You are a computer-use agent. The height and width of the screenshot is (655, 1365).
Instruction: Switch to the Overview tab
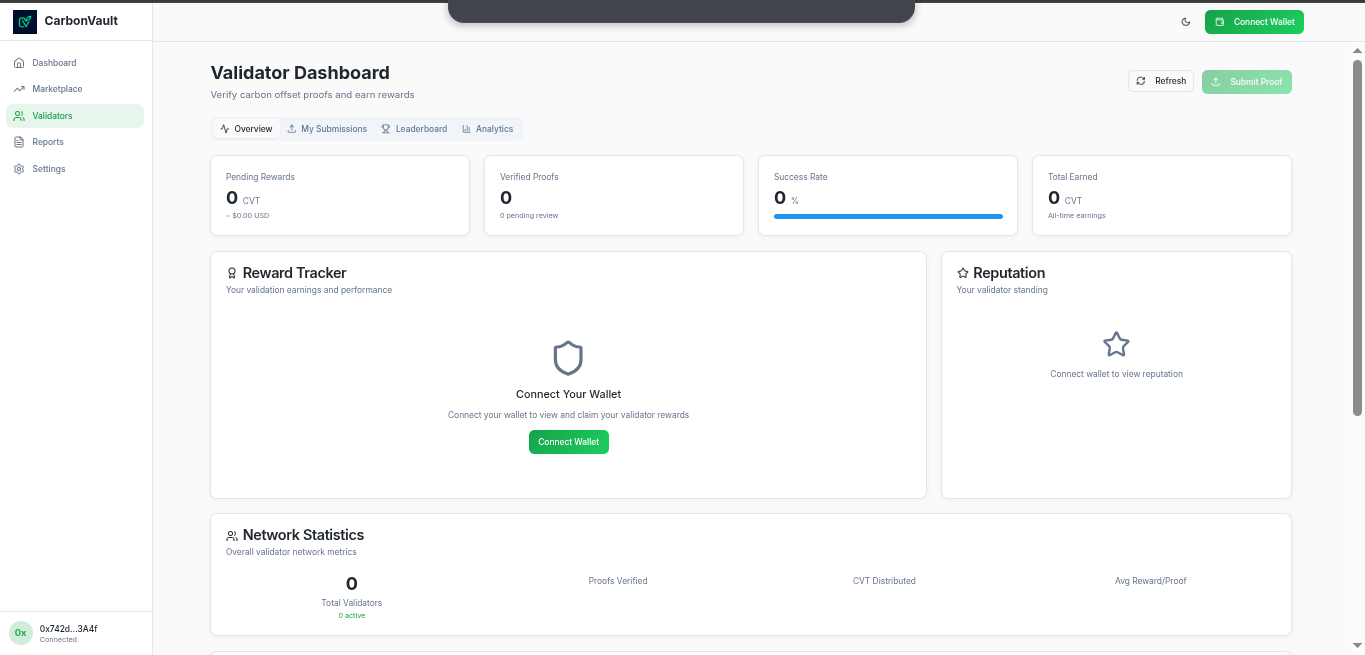click(246, 129)
